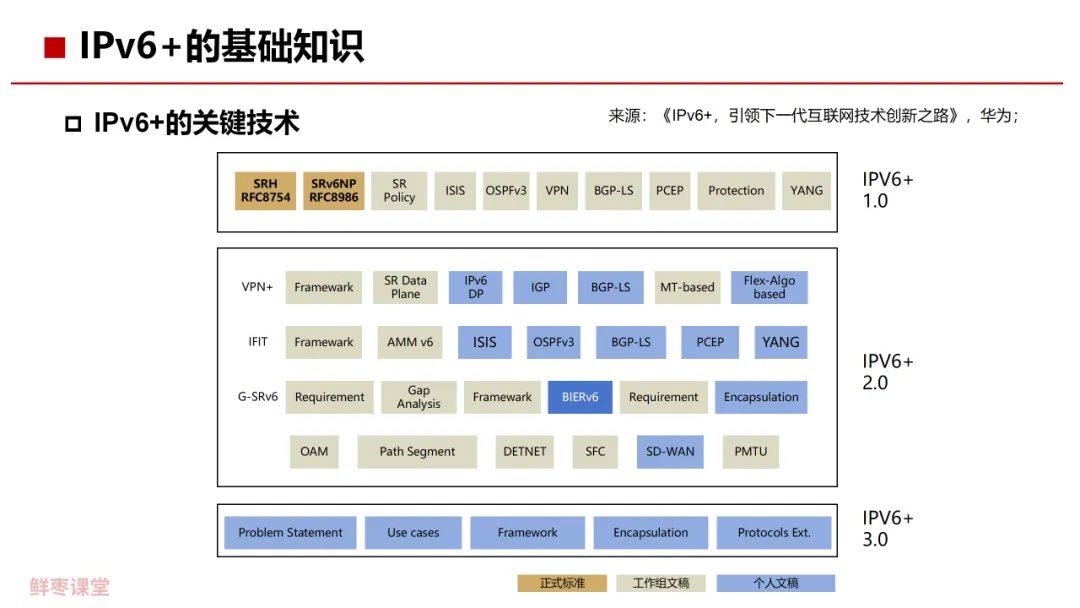Click the blue 个人文稿 legend swatch
The image size is (1080, 608).
pos(776,583)
